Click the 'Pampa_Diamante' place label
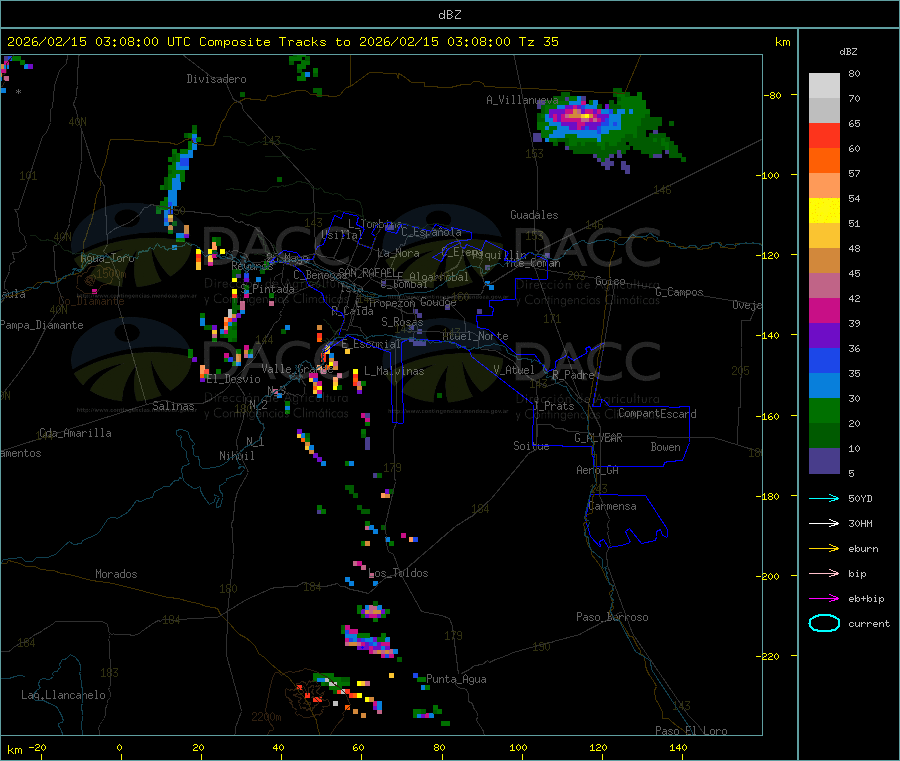The image size is (900, 761). point(41,325)
